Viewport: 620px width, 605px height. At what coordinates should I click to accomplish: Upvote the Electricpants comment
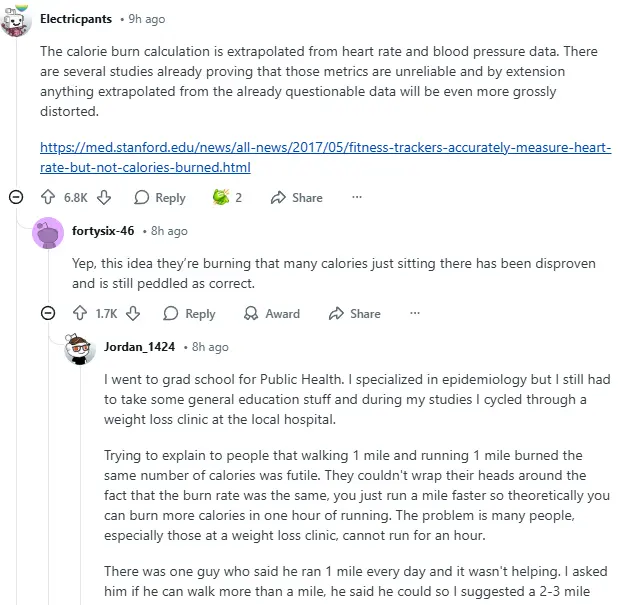(48, 198)
